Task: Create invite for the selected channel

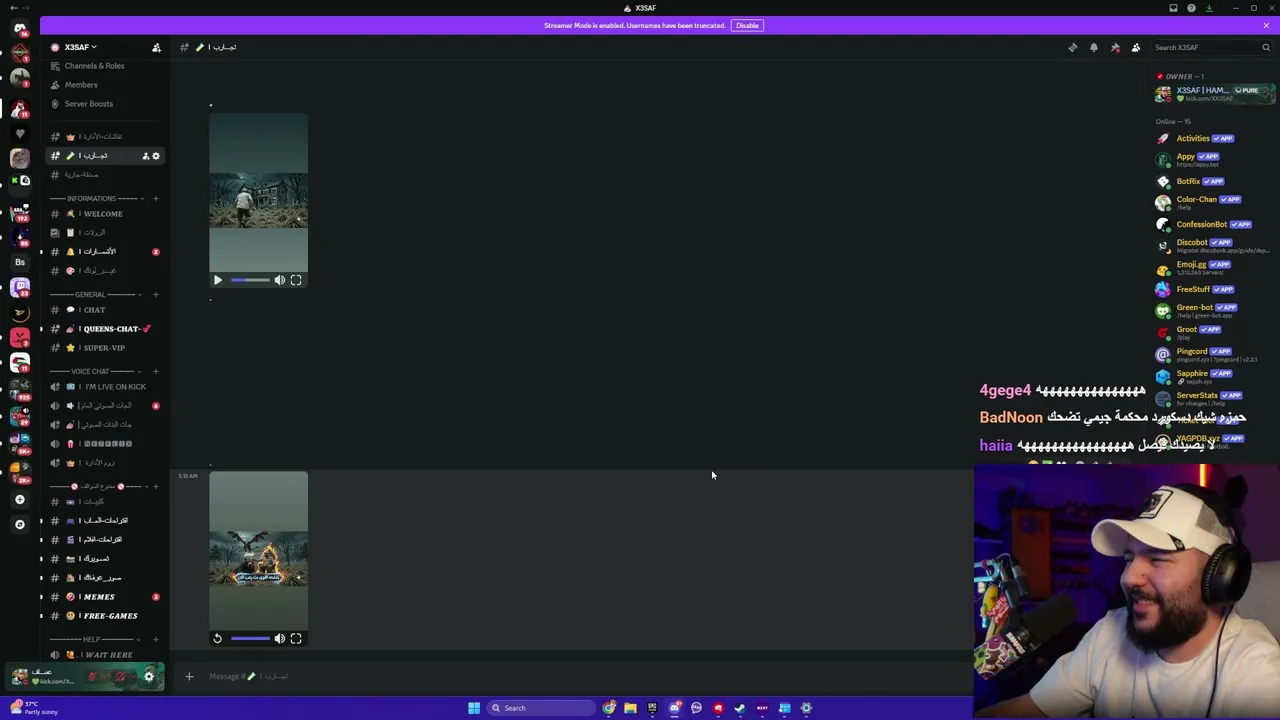Action: point(145,156)
